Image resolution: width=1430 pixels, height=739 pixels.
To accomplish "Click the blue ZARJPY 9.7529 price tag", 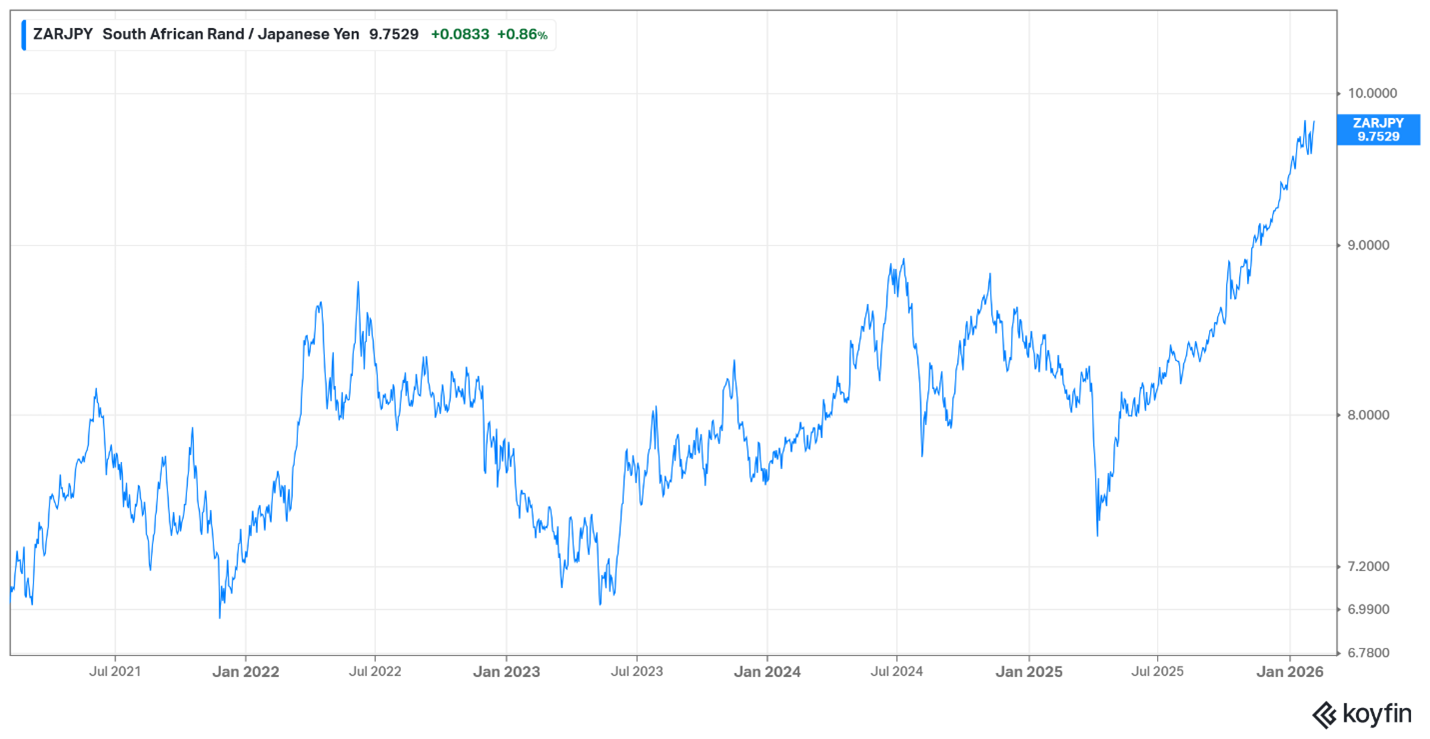I will (1378, 130).
